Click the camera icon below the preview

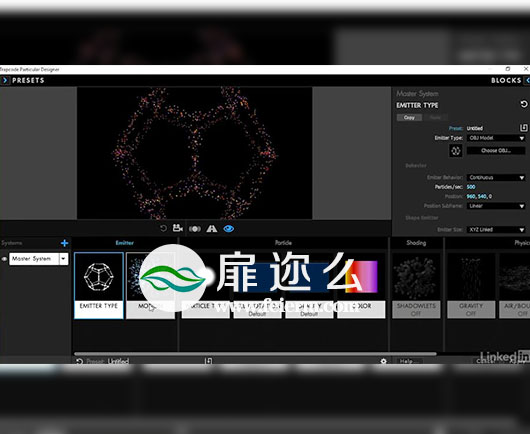click(x=177, y=228)
